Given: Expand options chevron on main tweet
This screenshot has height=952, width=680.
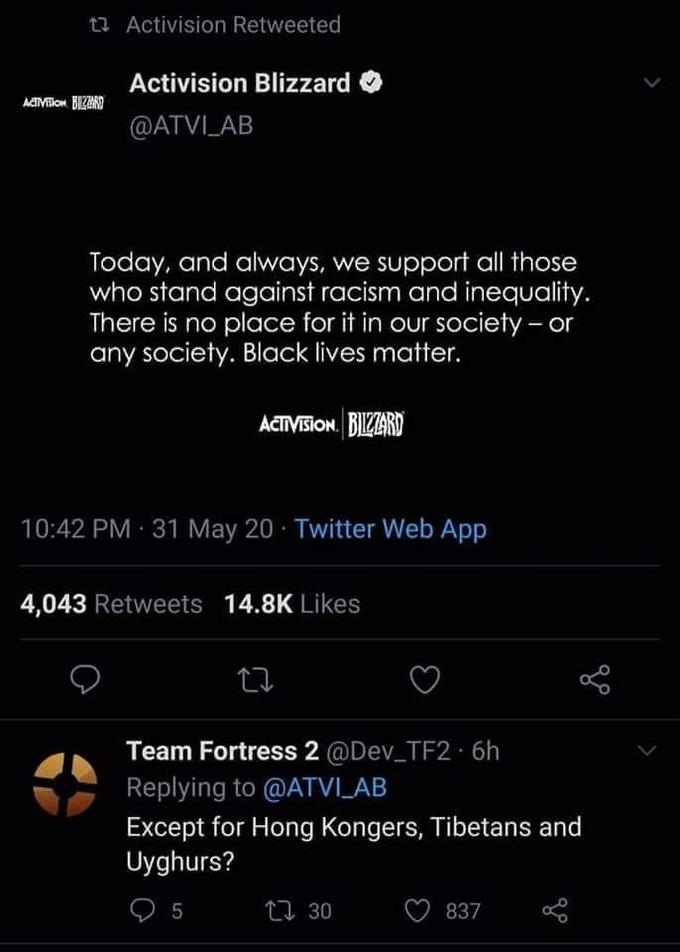Looking at the screenshot, I should (x=651, y=83).
